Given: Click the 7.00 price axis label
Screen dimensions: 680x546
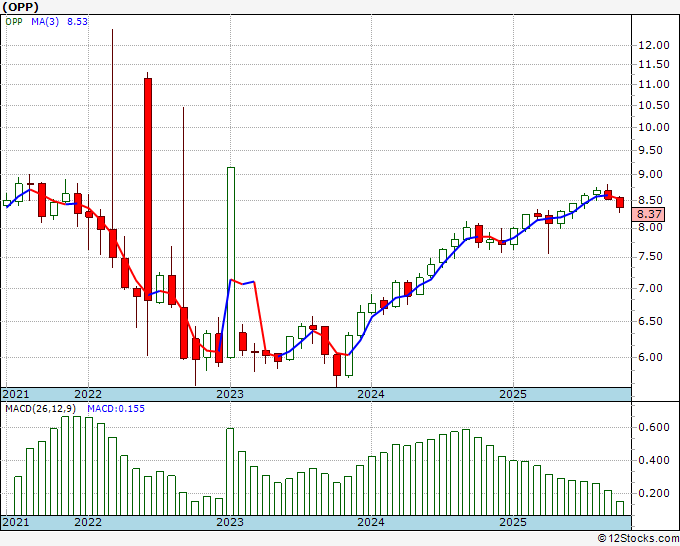Looking at the screenshot, I should [x=650, y=288].
